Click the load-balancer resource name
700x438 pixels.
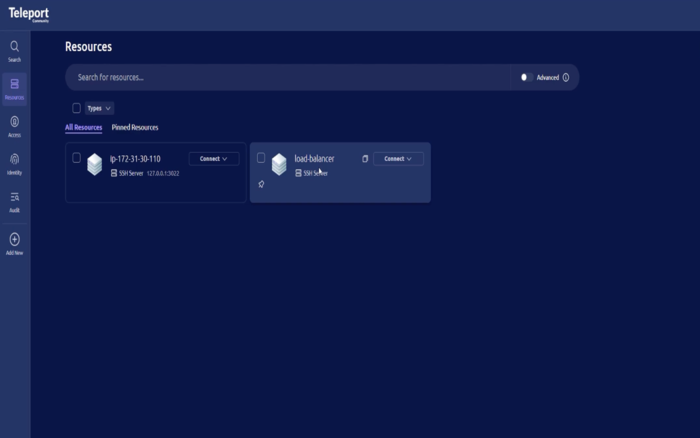[x=314, y=159]
